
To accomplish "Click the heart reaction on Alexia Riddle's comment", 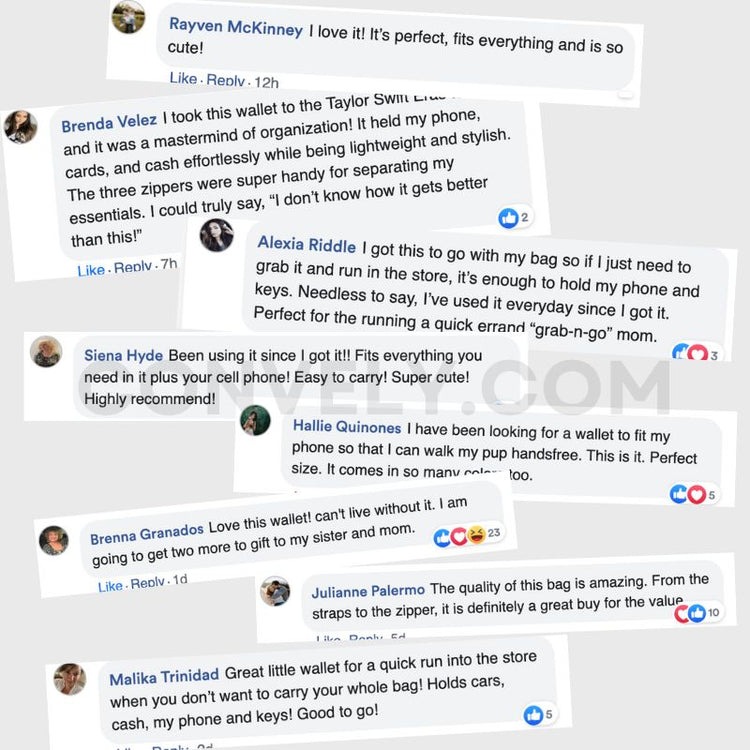I will pos(697,353).
